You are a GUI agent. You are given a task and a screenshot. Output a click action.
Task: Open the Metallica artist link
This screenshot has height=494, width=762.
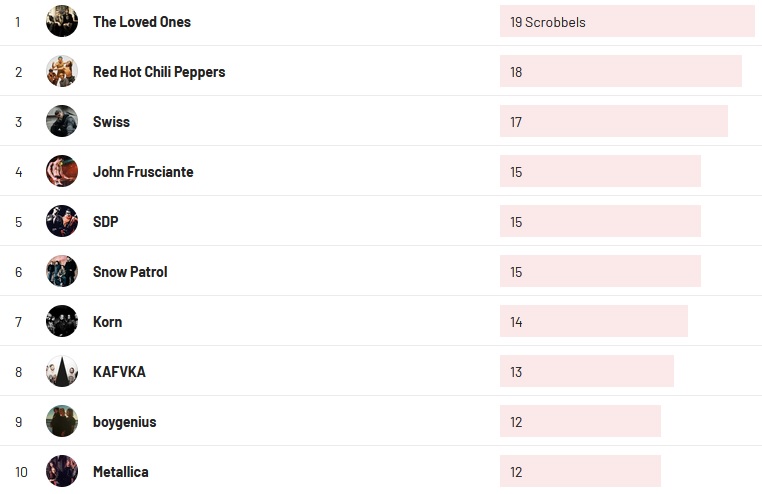121,472
